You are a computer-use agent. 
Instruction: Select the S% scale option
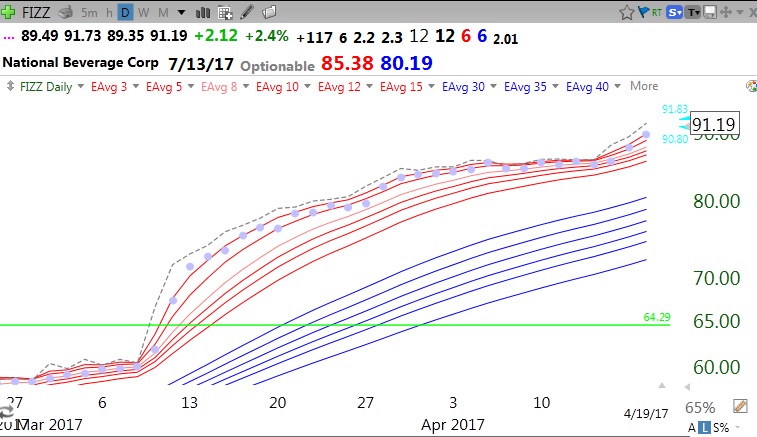[721, 428]
